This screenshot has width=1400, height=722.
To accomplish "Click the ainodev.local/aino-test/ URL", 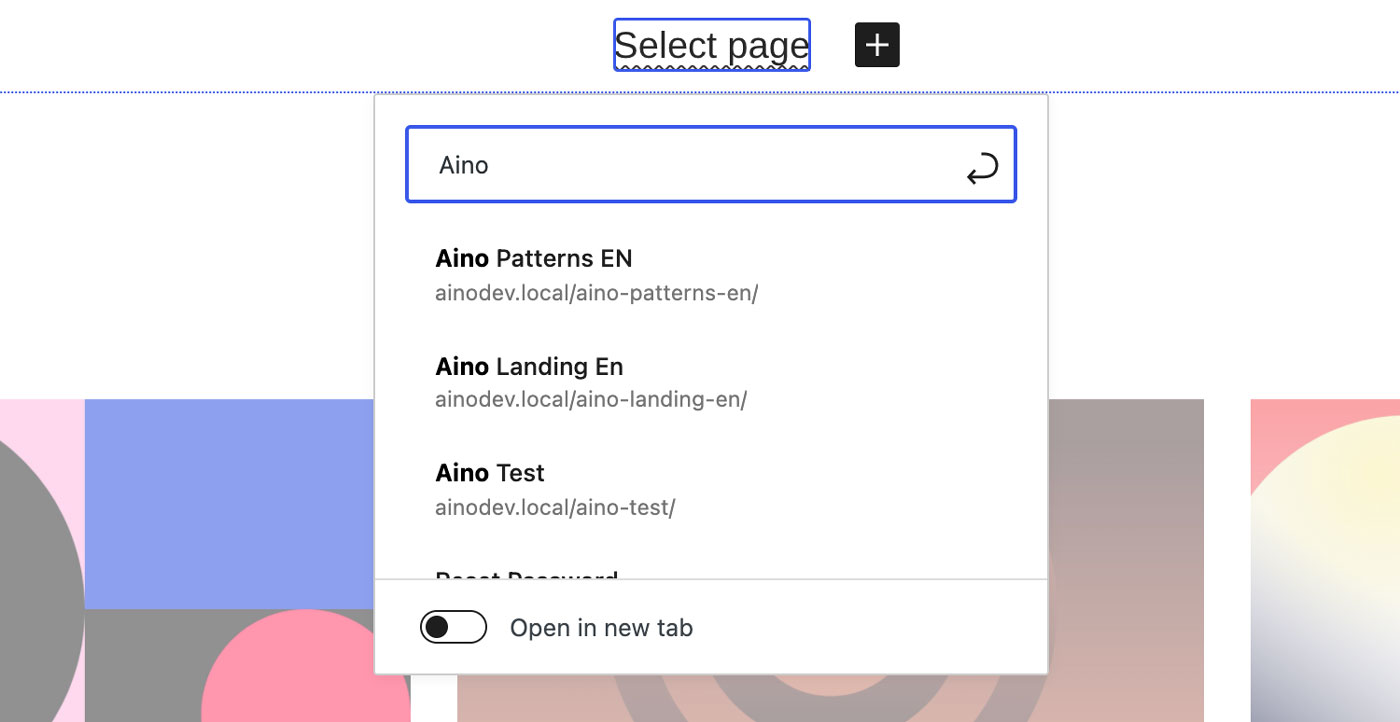I will [555, 507].
